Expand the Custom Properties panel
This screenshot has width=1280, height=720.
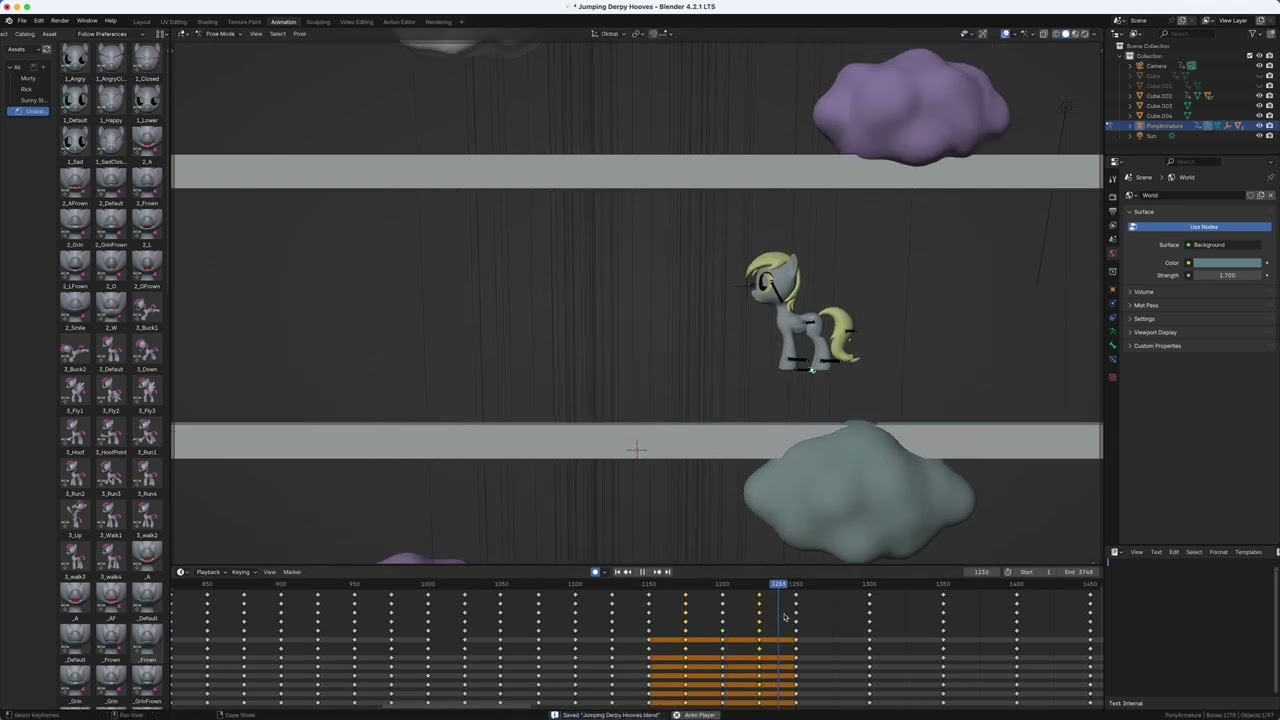(1156, 346)
